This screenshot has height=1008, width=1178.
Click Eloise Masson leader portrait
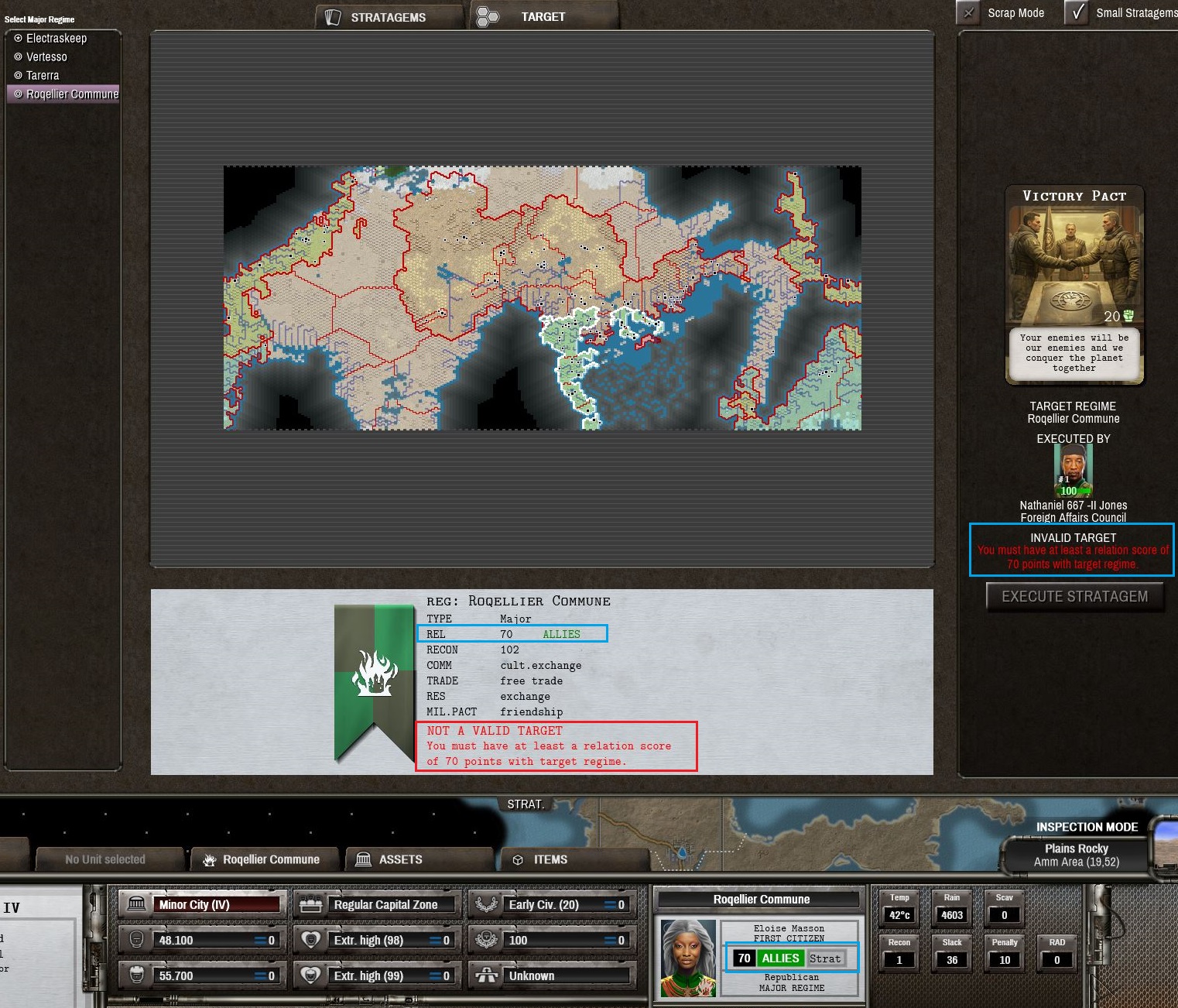tap(688, 958)
